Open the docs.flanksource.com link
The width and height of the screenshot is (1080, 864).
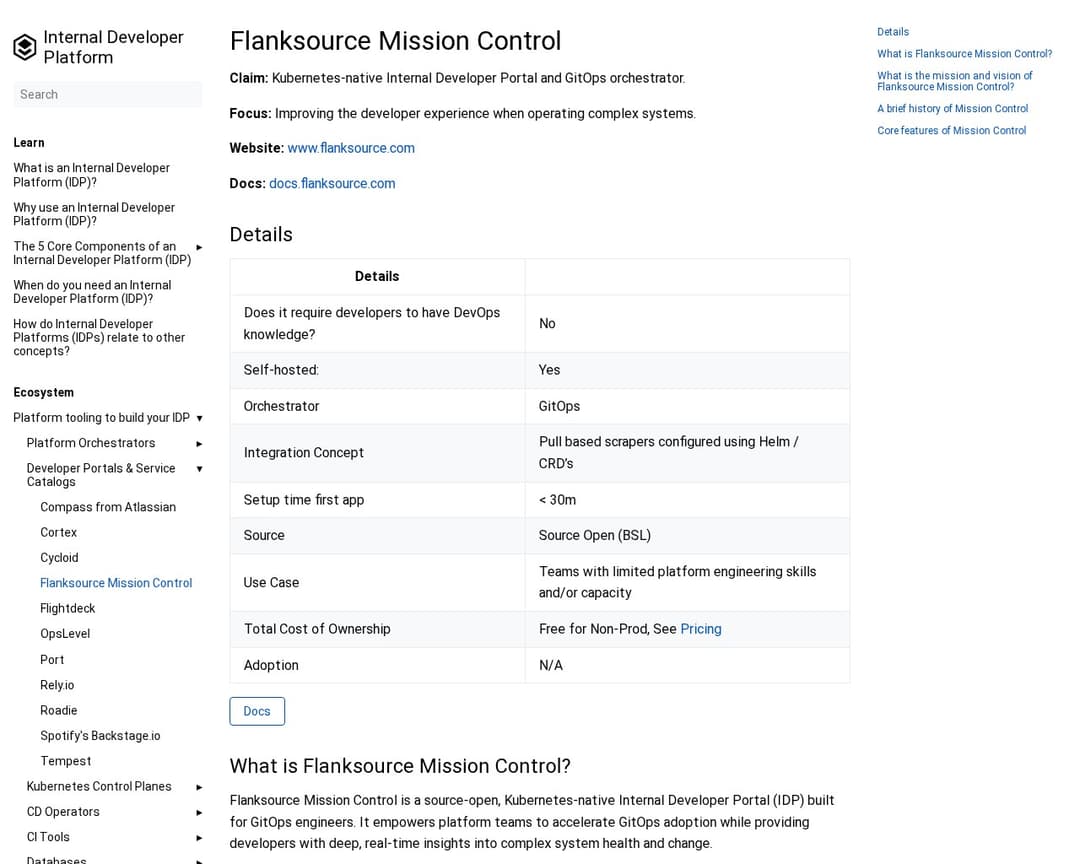pyautogui.click(x=332, y=183)
